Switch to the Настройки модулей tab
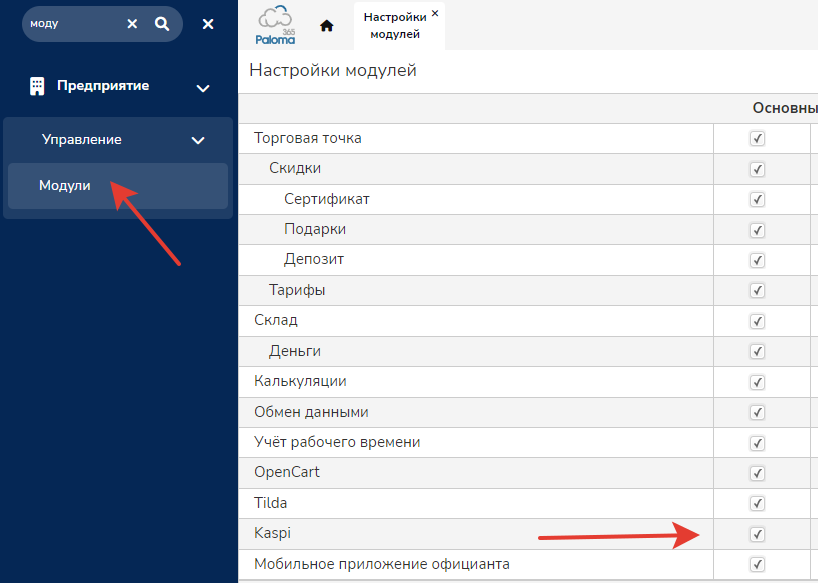The height and width of the screenshot is (583, 818). 394,26
